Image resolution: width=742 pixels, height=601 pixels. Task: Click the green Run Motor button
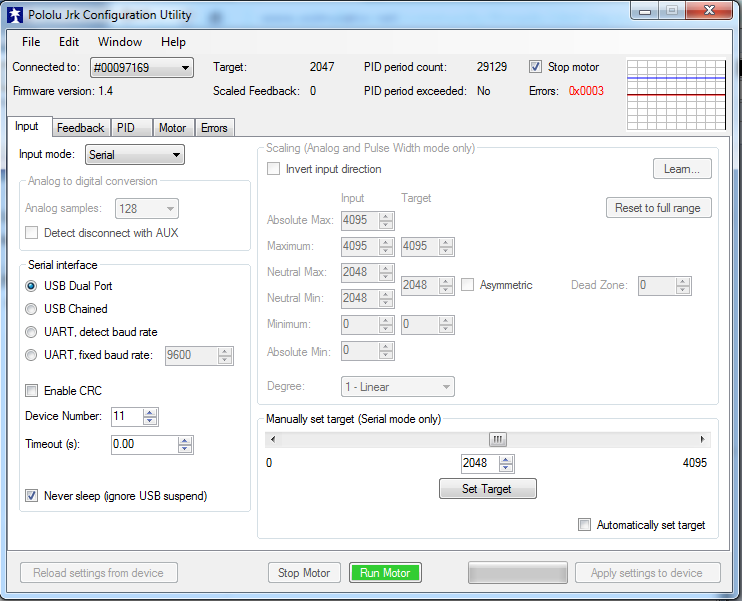coord(385,573)
